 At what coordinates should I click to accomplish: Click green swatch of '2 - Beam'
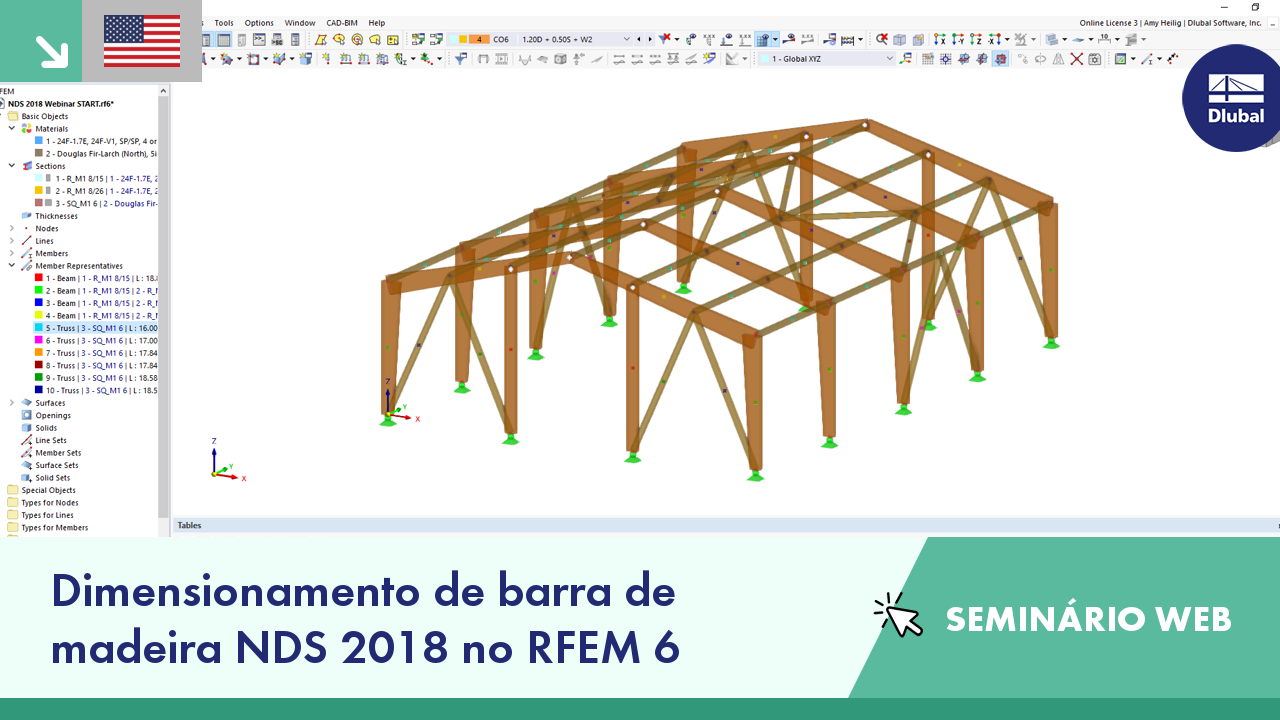click(x=38, y=291)
